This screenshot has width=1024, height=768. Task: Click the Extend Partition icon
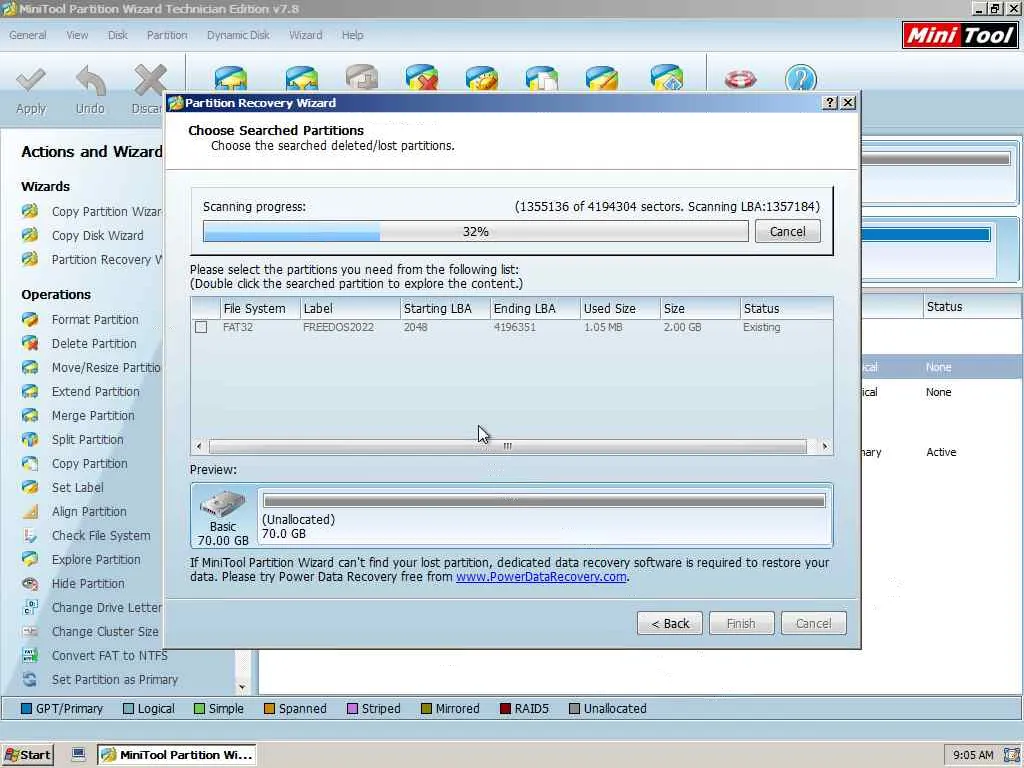click(x=30, y=391)
